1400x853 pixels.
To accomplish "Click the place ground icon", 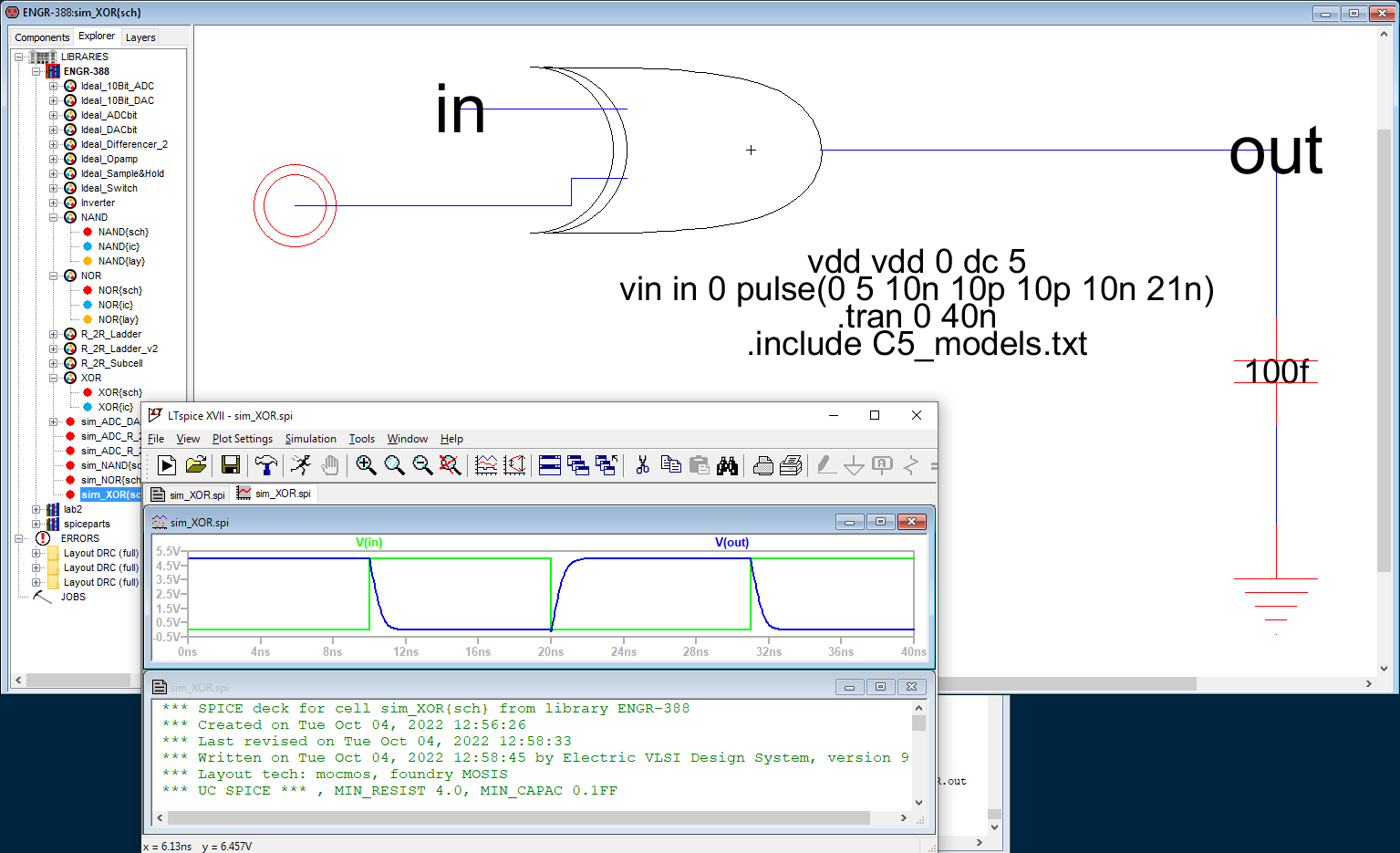I will pyautogui.click(x=854, y=465).
